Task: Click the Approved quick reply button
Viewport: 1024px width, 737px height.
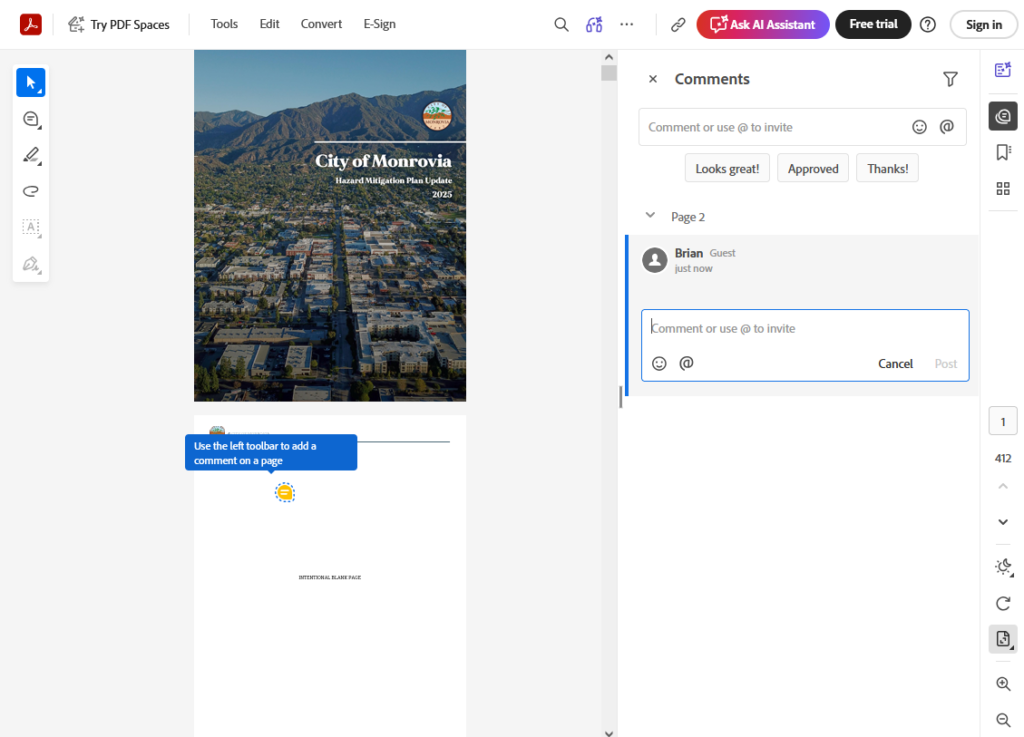Action: pyautogui.click(x=812, y=168)
